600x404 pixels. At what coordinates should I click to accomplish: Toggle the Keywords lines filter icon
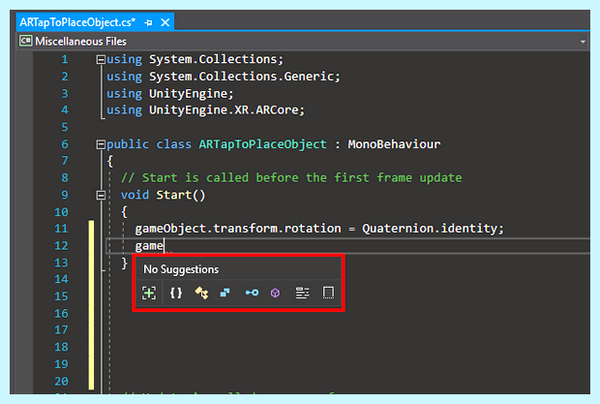coord(302,293)
